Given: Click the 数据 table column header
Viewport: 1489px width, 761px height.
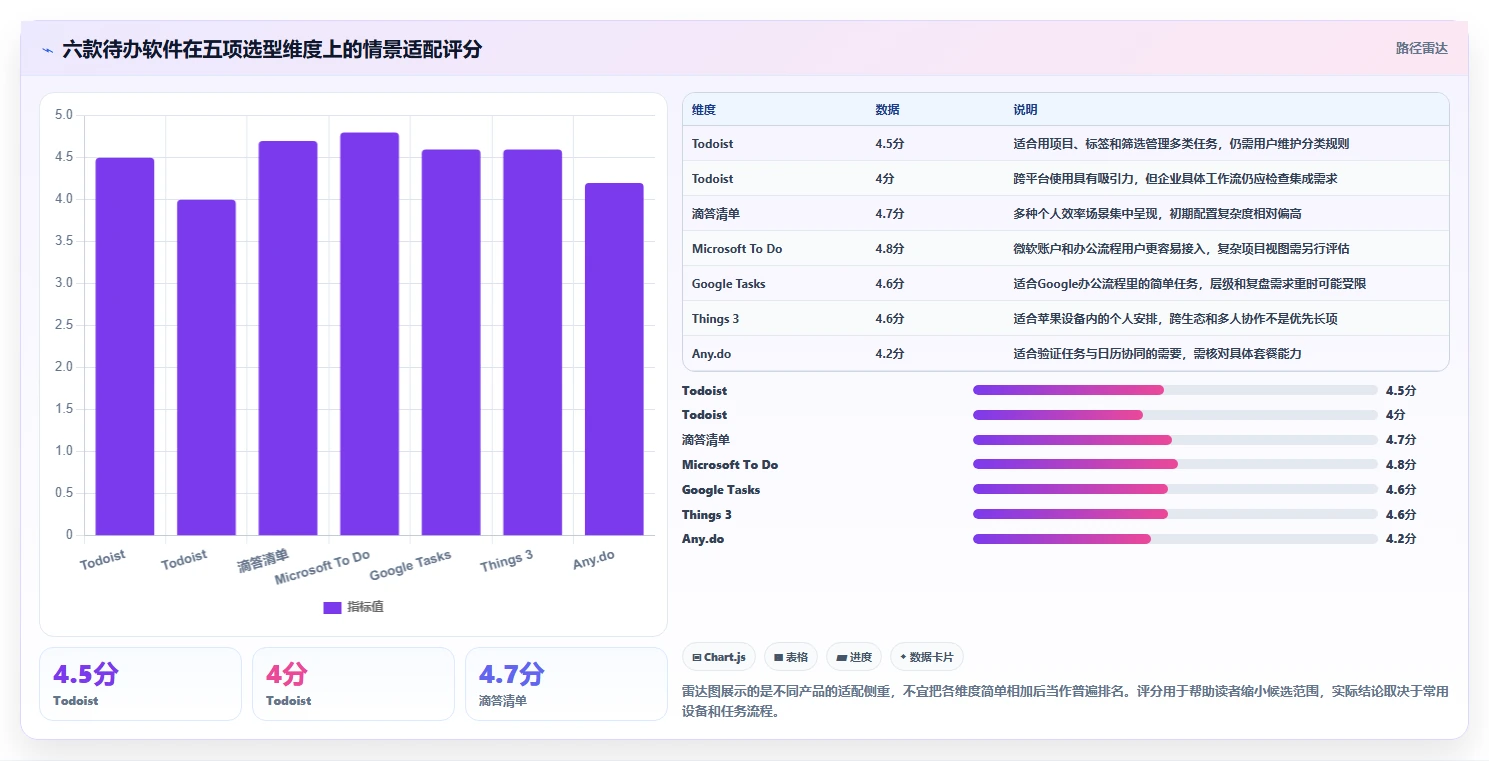Looking at the screenshot, I should [887, 110].
